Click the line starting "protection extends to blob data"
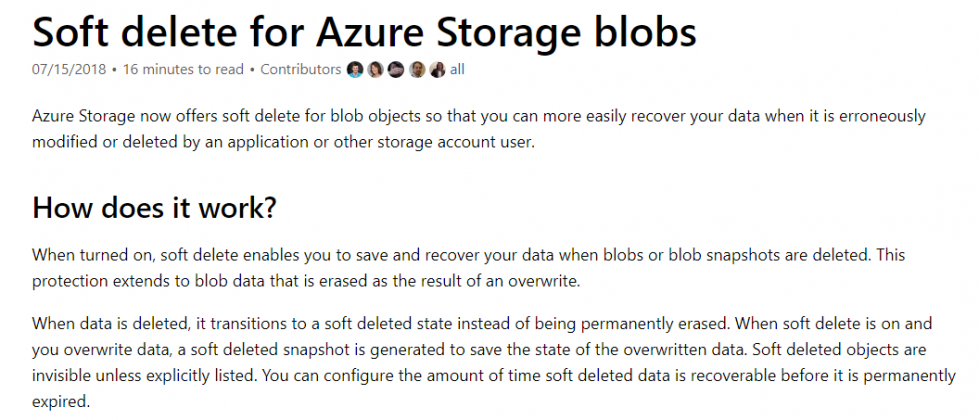The height and width of the screenshot is (420, 979). pos(305,281)
